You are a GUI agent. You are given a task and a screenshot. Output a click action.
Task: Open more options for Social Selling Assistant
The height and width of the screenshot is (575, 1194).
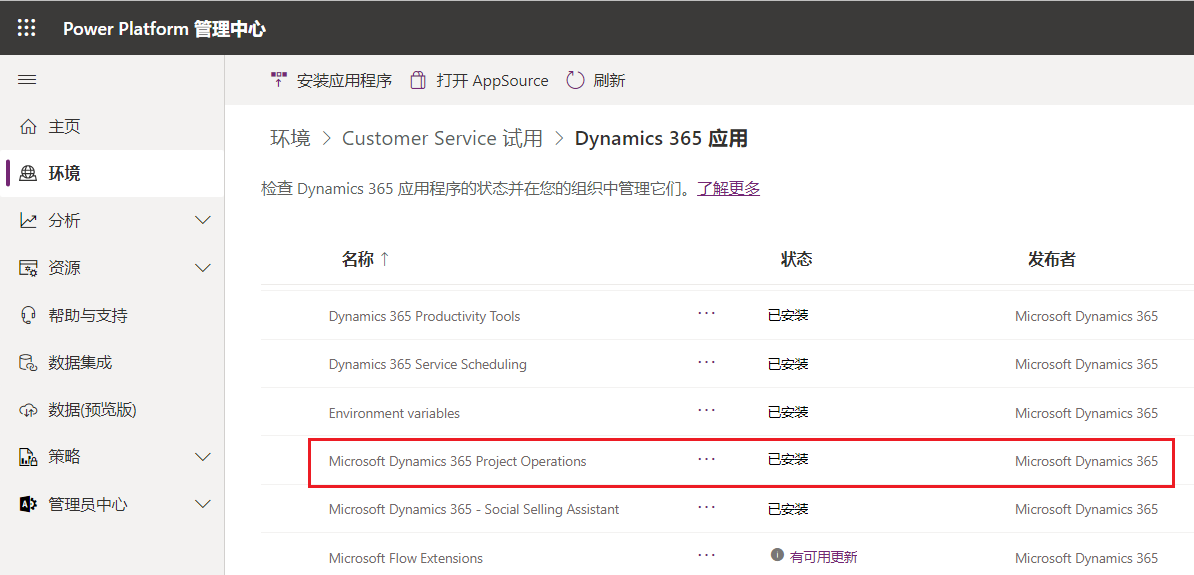(707, 506)
